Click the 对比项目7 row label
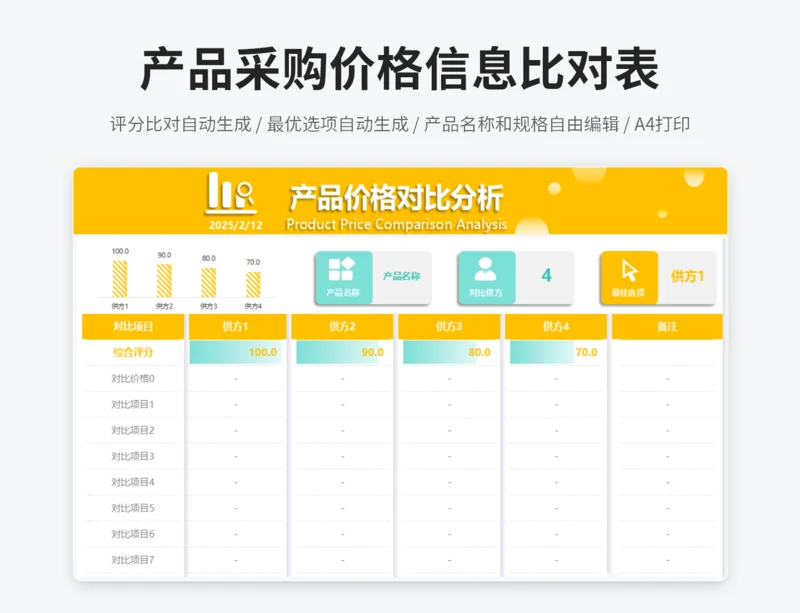The width and height of the screenshot is (800, 613). click(133, 560)
